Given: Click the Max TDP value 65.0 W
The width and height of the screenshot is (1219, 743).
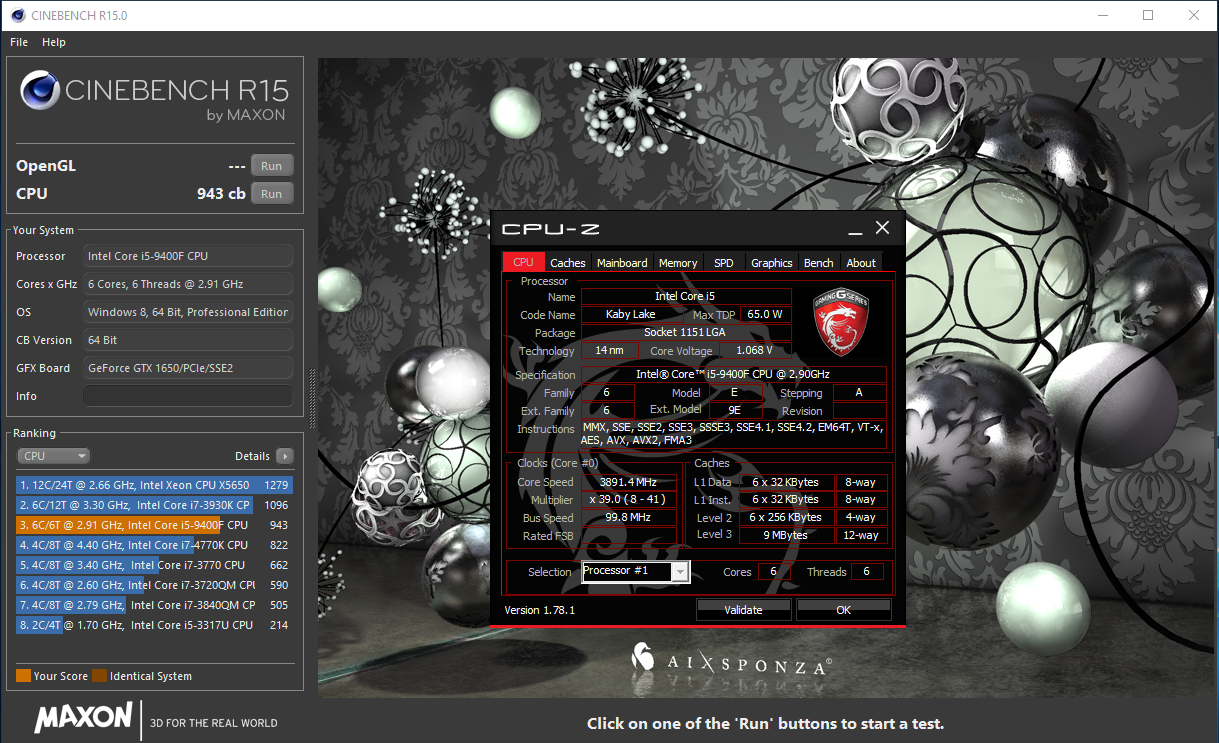Looking at the screenshot, I should pyautogui.click(x=765, y=314).
